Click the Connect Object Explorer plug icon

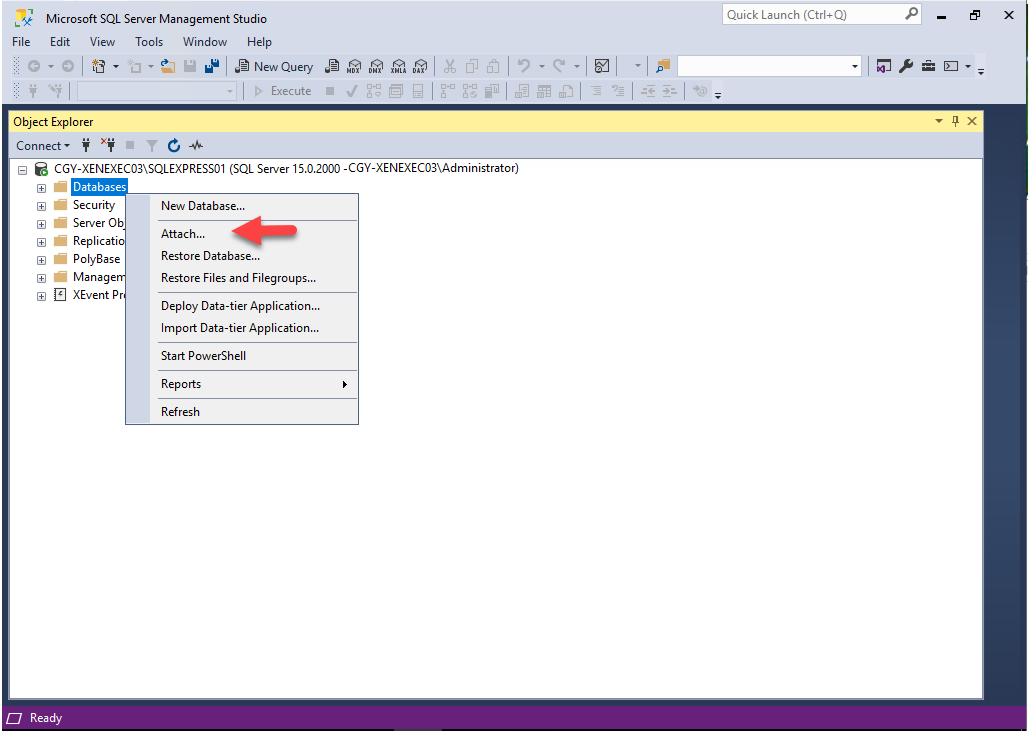click(x=86, y=146)
